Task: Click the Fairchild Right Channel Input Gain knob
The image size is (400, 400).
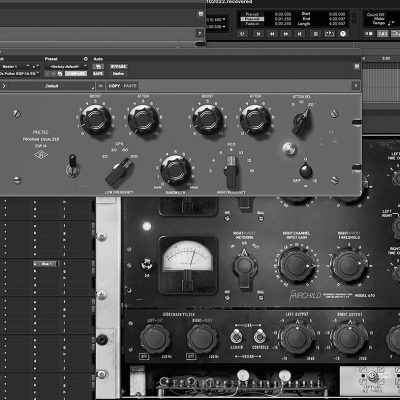Action: pyautogui.click(x=296, y=265)
